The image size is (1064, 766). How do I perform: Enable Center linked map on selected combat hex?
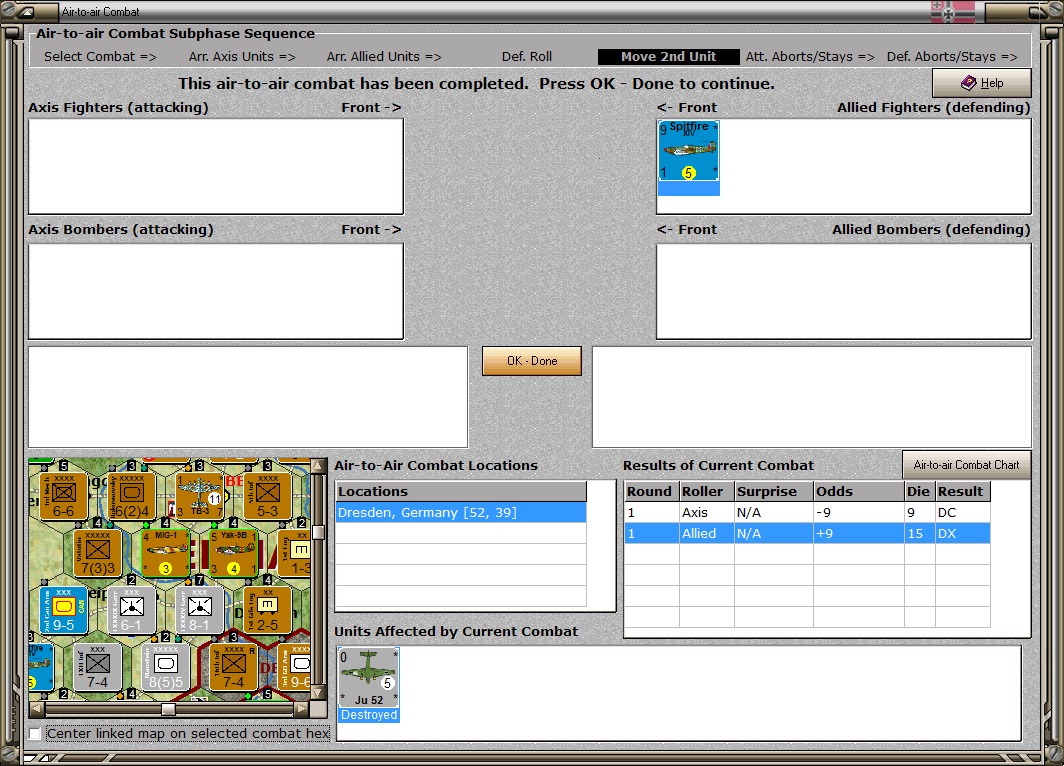tap(35, 733)
